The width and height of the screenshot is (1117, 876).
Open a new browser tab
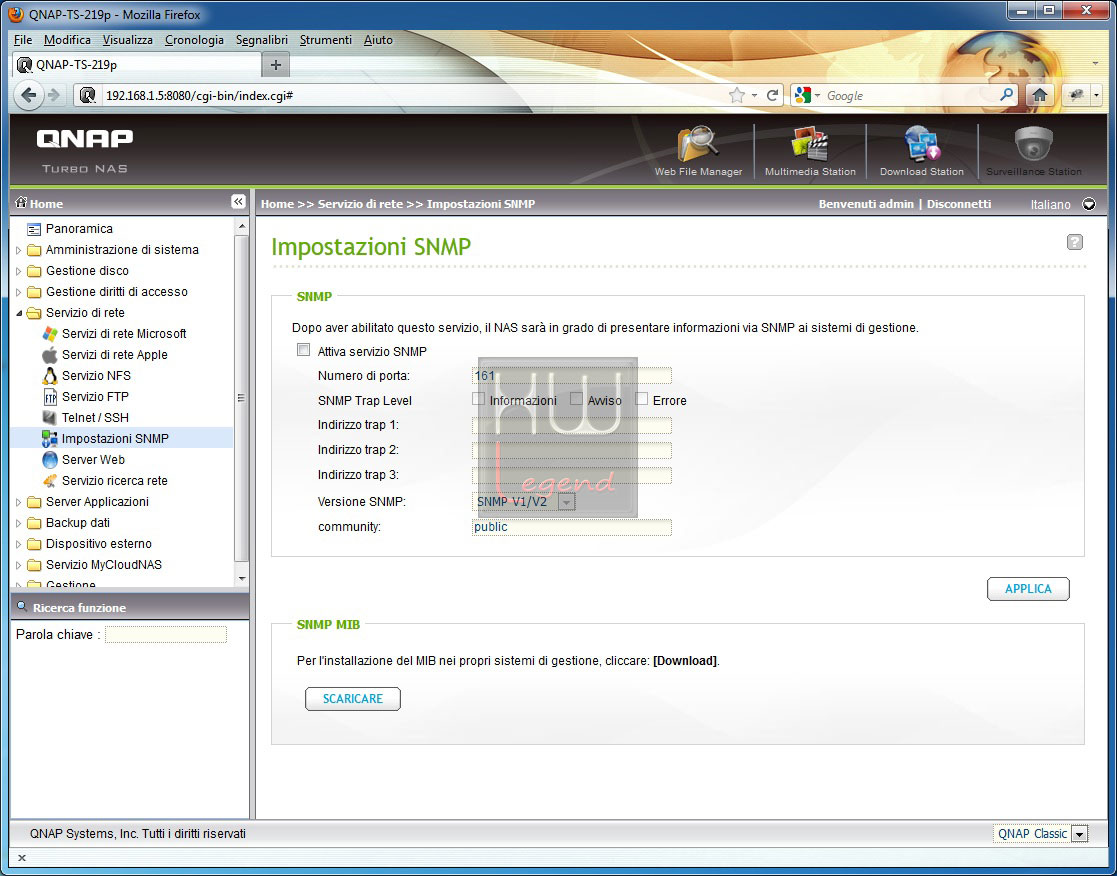point(276,65)
